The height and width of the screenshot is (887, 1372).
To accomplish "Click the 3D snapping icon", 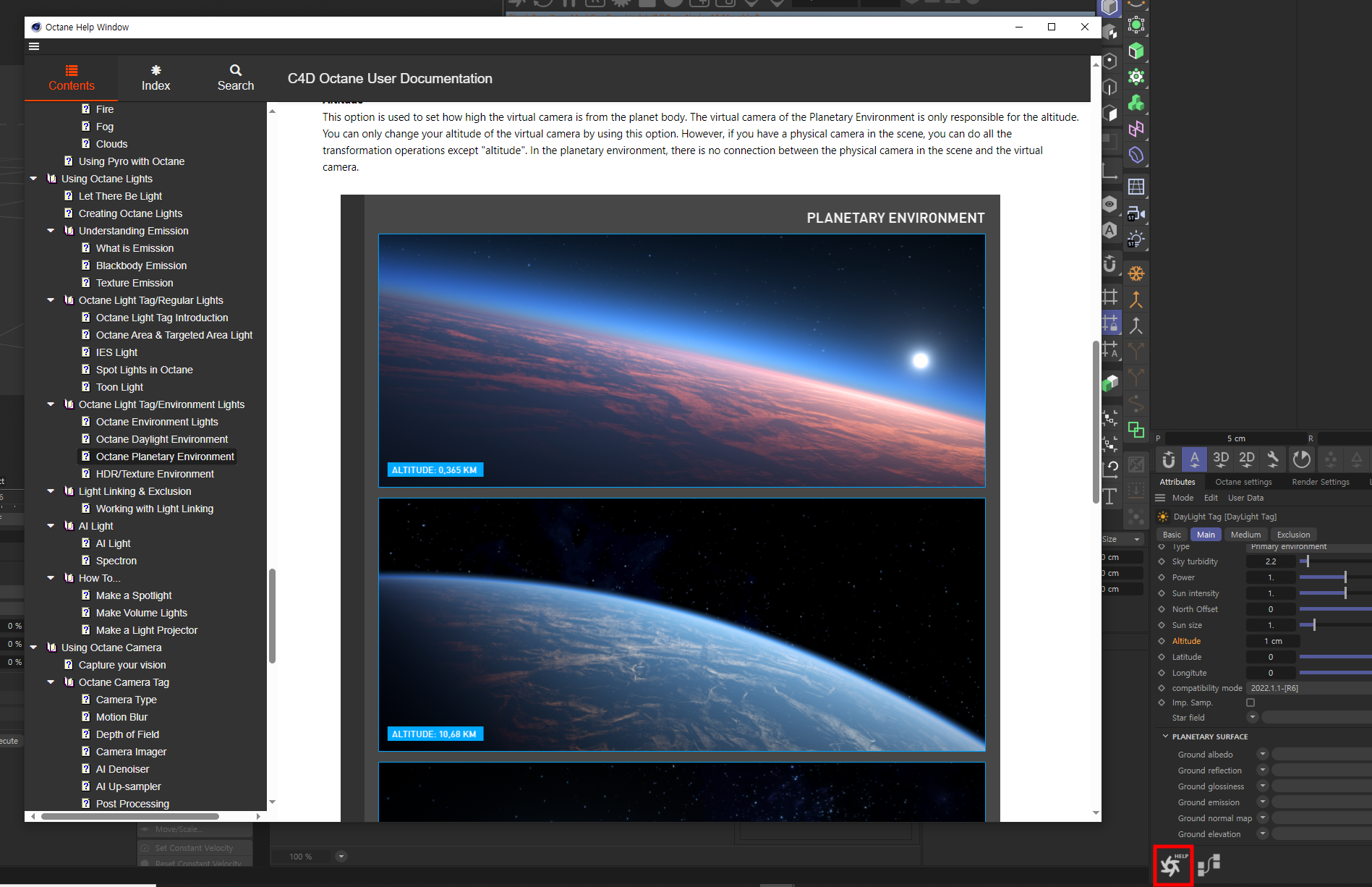I will point(1221,459).
